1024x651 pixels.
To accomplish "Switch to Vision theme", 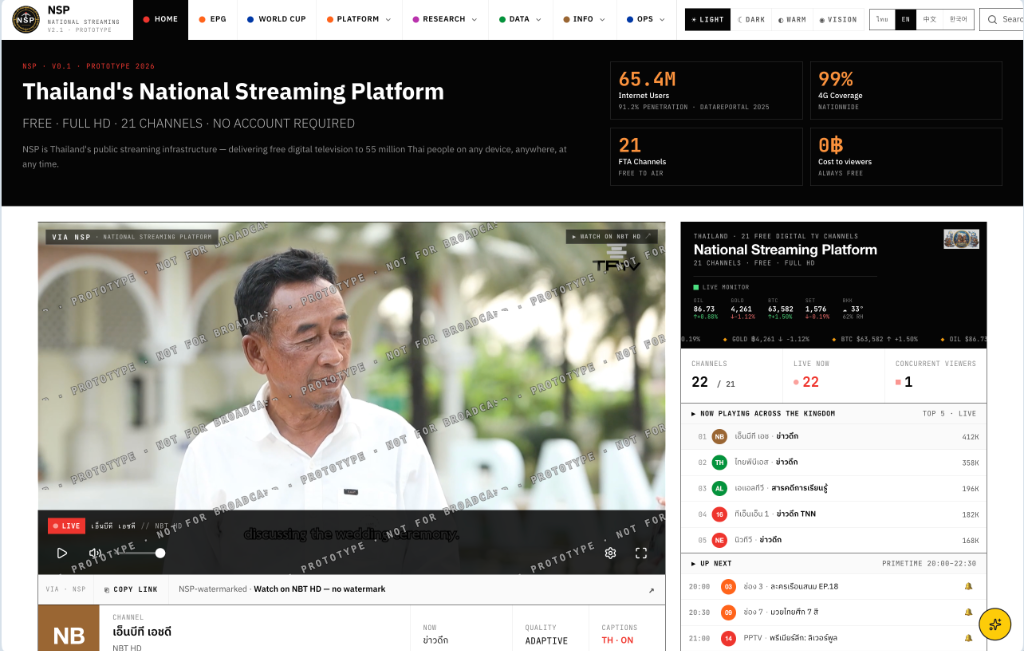I will pyautogui.click(x=838, y=20).
